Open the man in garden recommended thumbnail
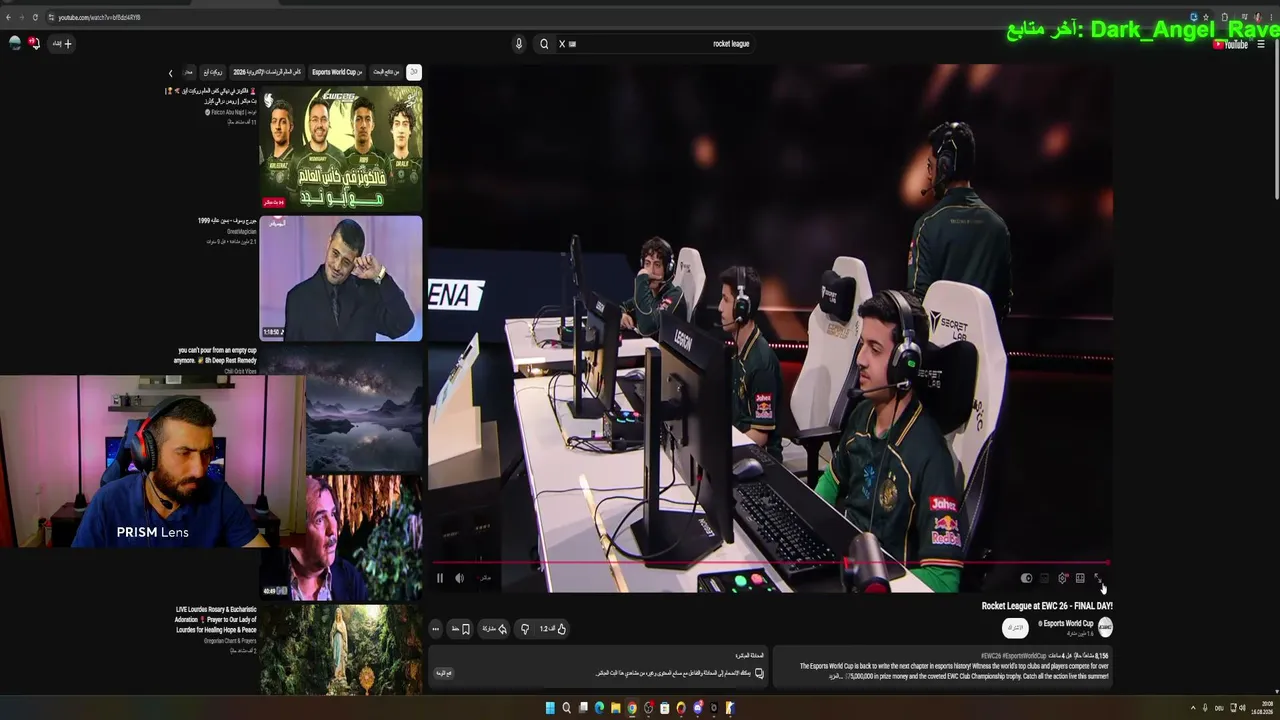This screenshot has height=720, width=1280. click(x=355, y=537)
